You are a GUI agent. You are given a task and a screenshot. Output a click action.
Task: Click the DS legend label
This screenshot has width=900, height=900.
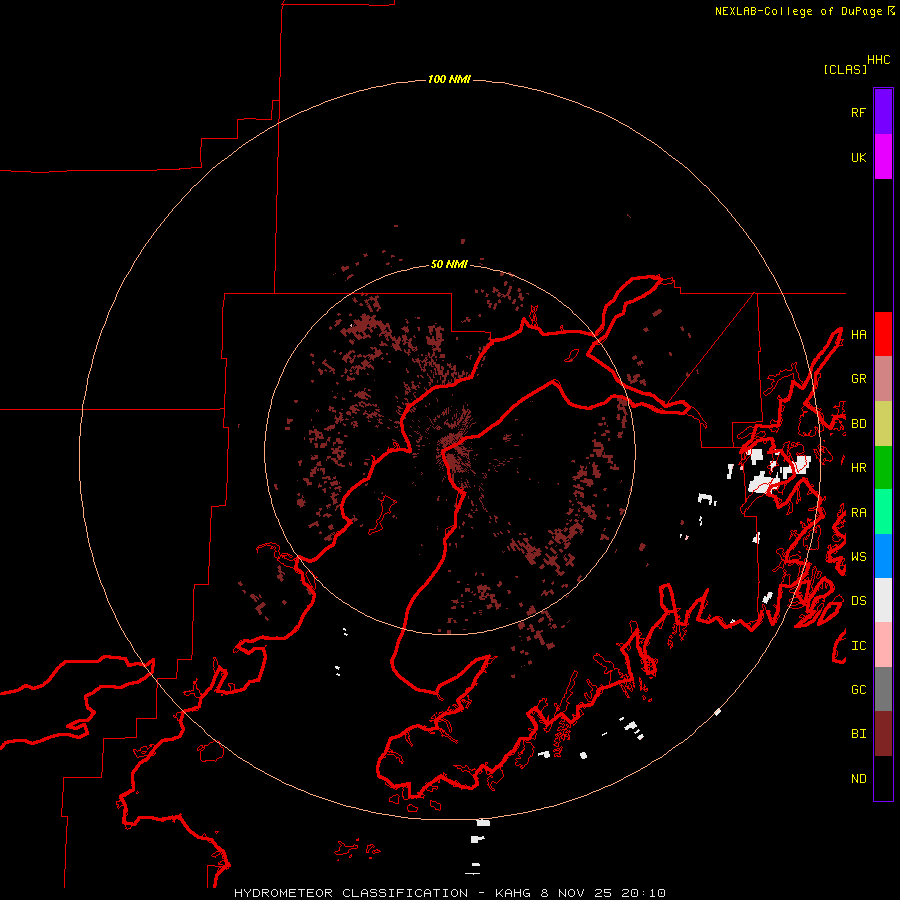[x=859, y=600]
